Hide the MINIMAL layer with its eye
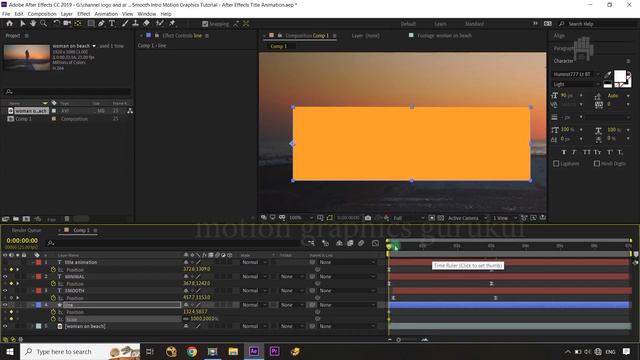Viewport: 640px width, 360px height. coord(5,276)
